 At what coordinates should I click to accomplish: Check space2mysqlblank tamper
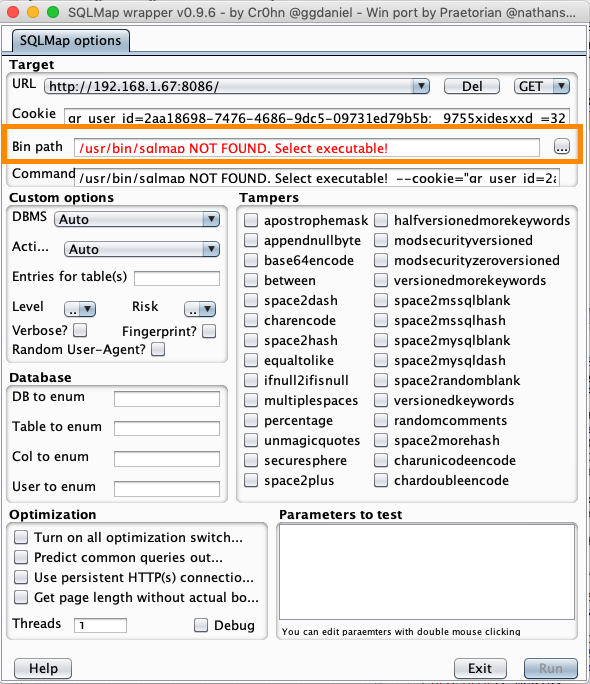381,341
